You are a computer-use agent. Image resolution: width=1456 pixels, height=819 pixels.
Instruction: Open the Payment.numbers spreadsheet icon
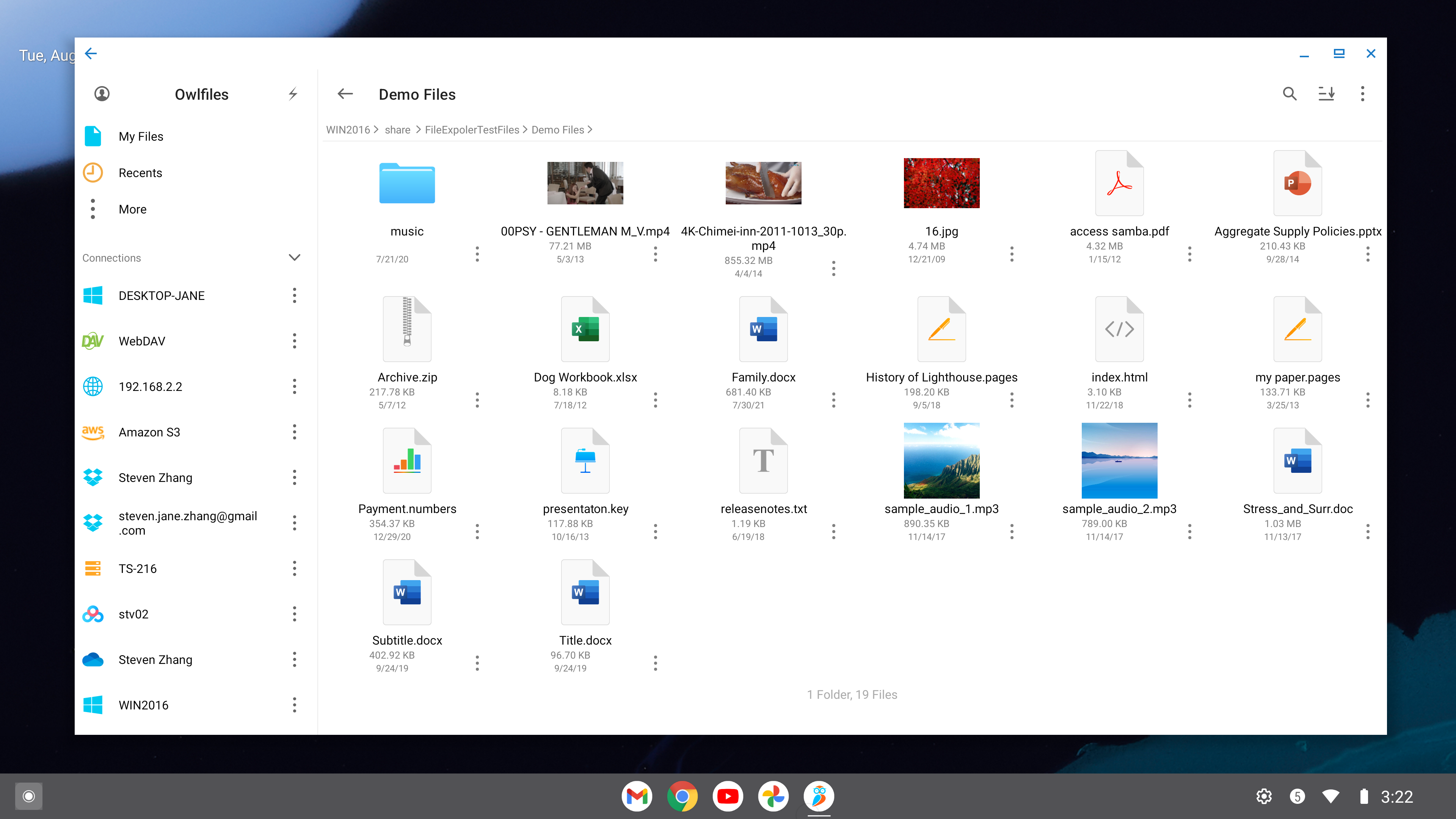(407, 461)
